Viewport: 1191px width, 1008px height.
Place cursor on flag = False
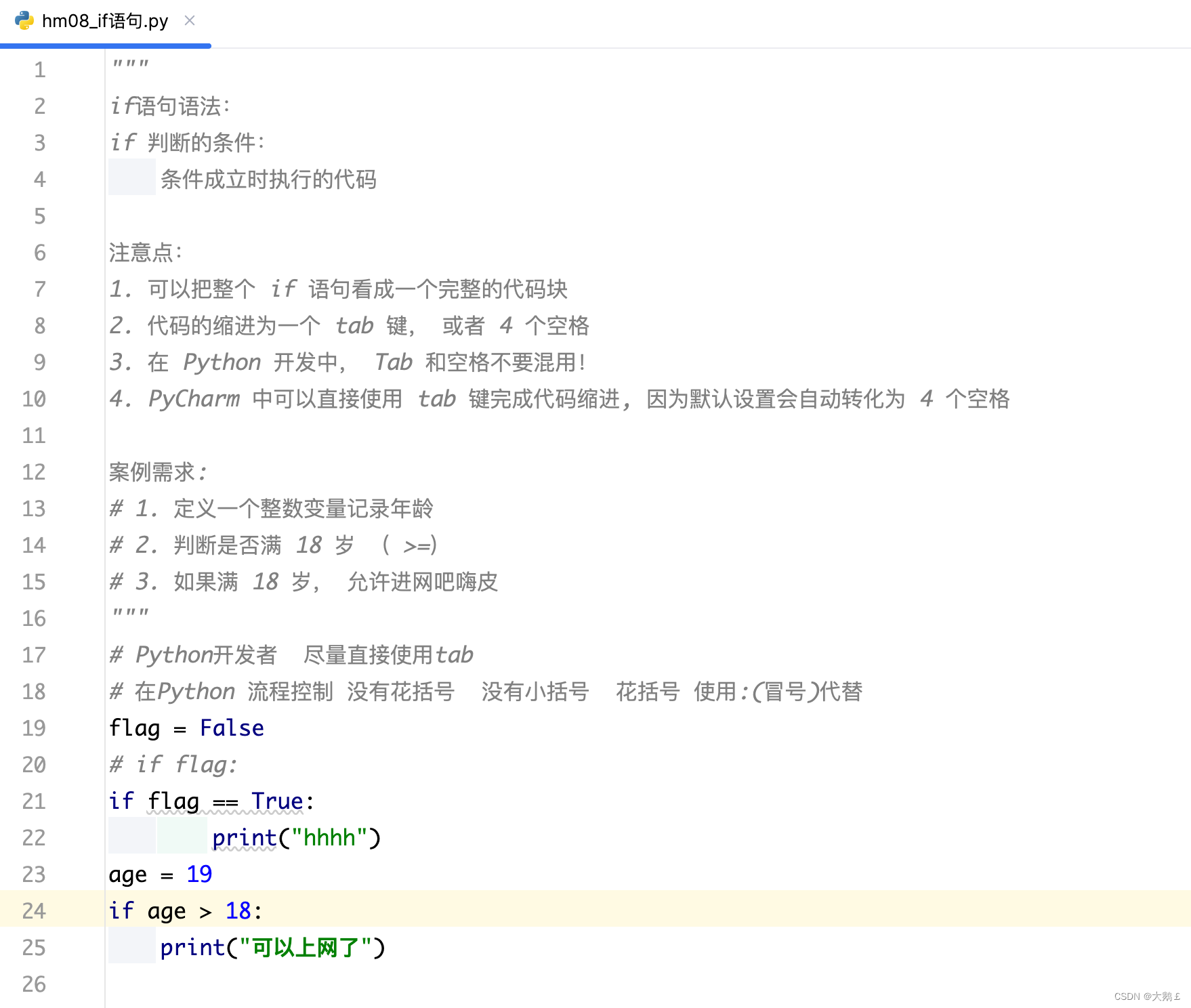186,728
